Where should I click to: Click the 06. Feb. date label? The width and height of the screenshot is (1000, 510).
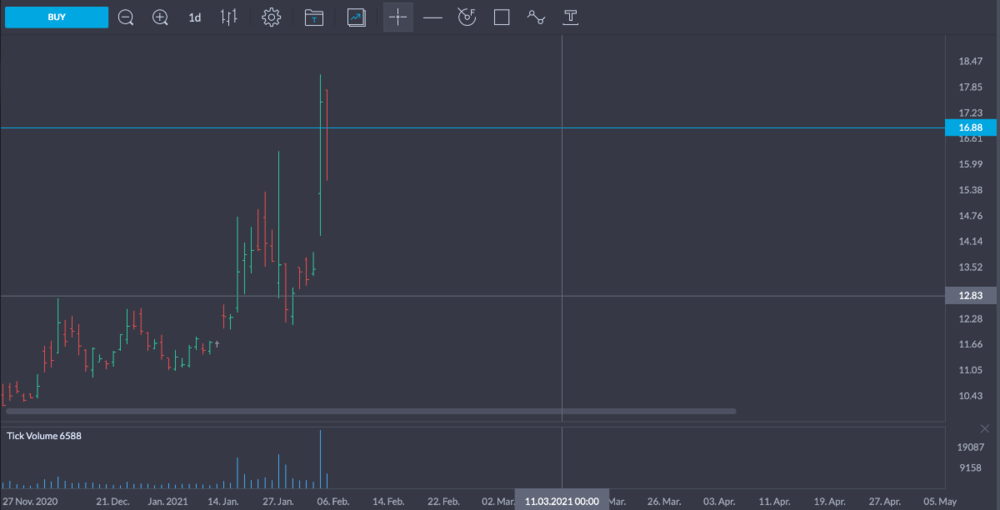tap(333, 502)
